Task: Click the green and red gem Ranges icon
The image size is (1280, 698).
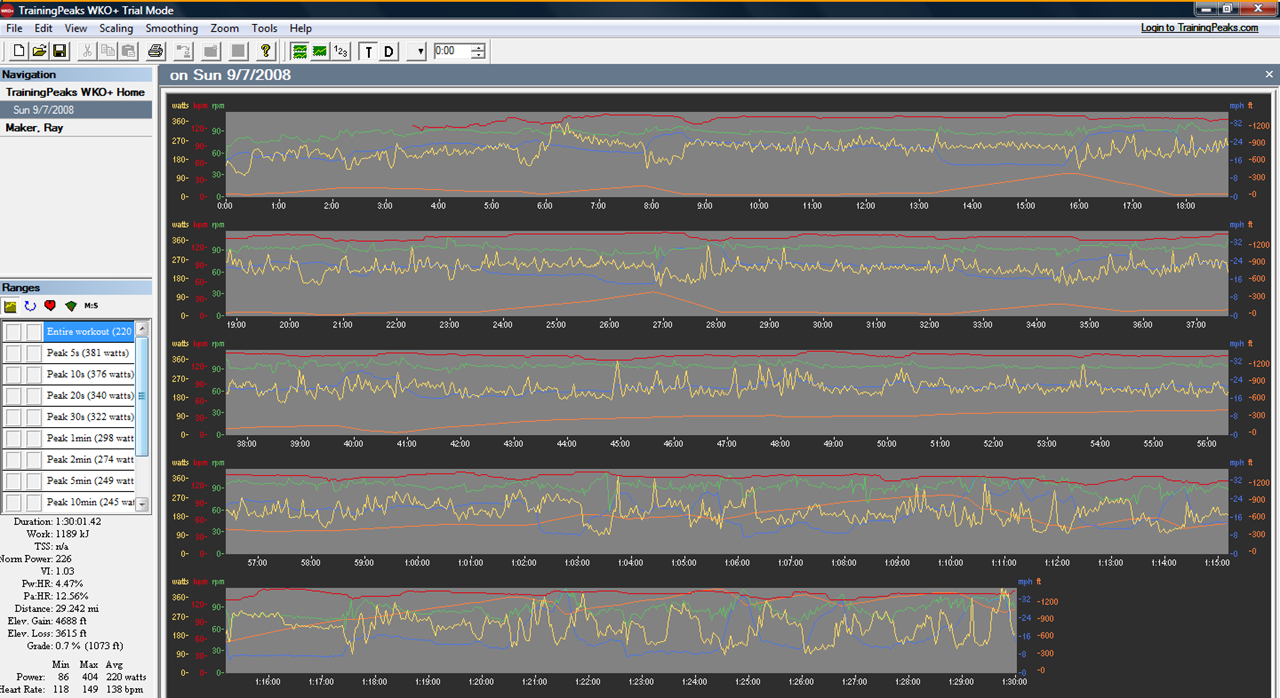Action: pos(70,306)
